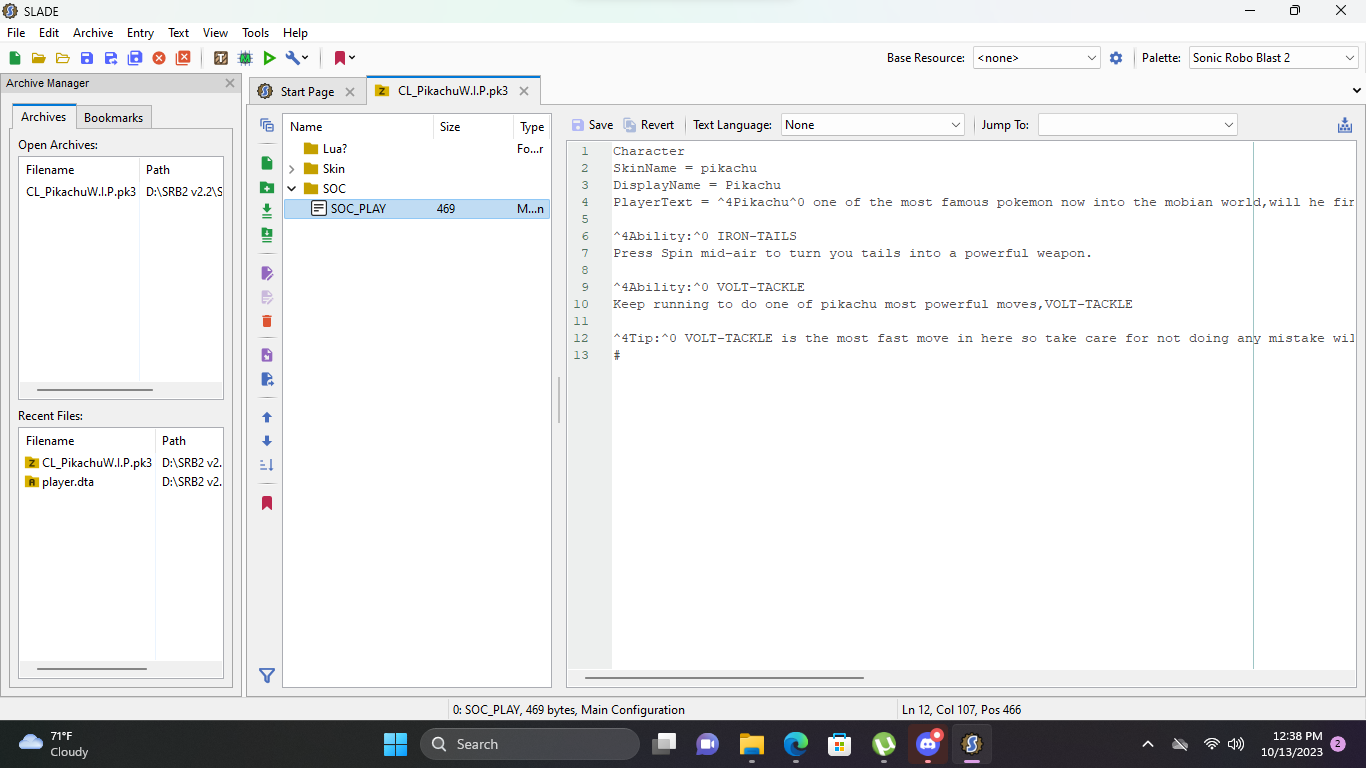Move the entry up
The height and width of the screenshot is (768, 1366).
[x=266, y=417]
